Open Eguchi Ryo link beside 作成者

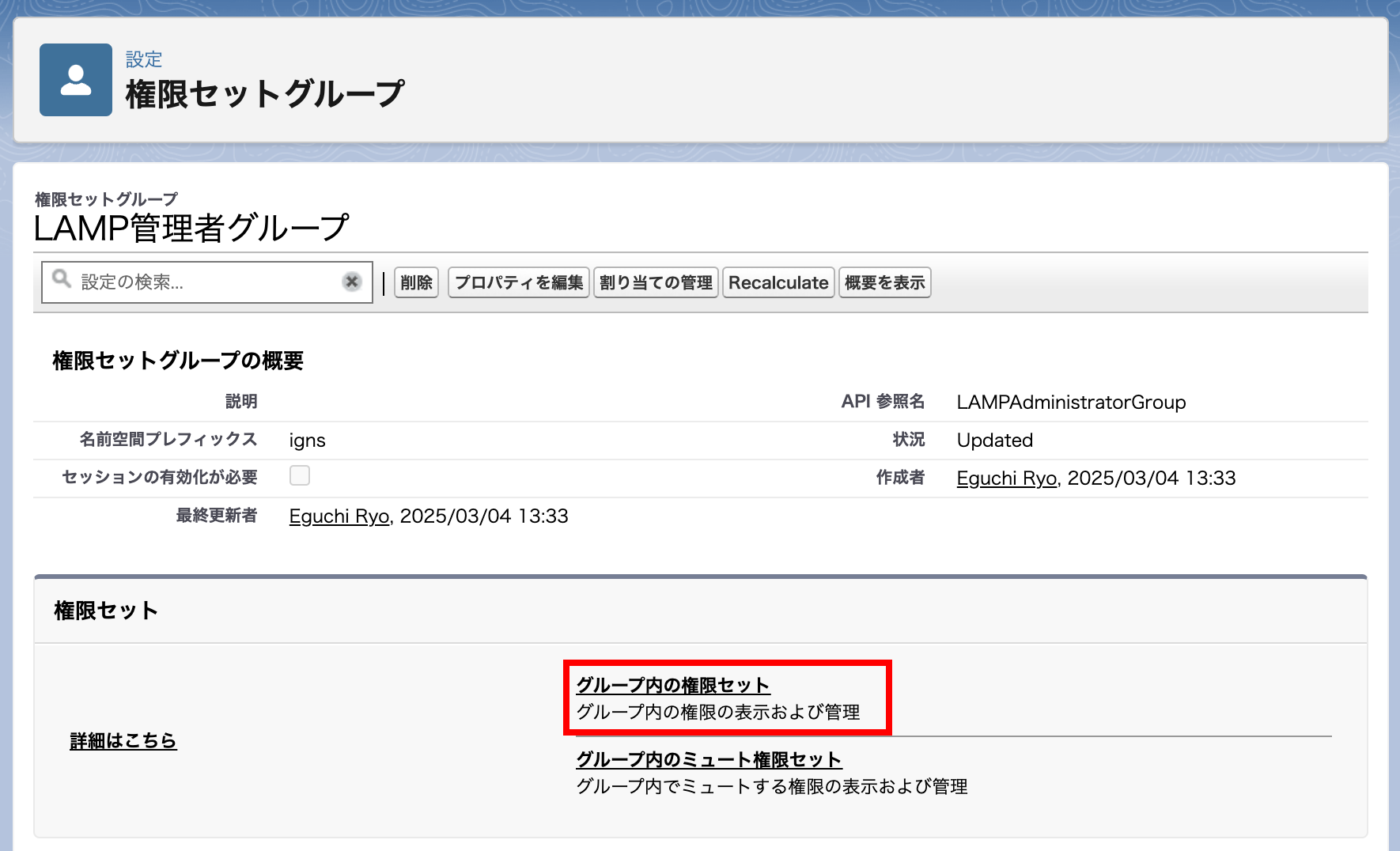point(1006,478)
